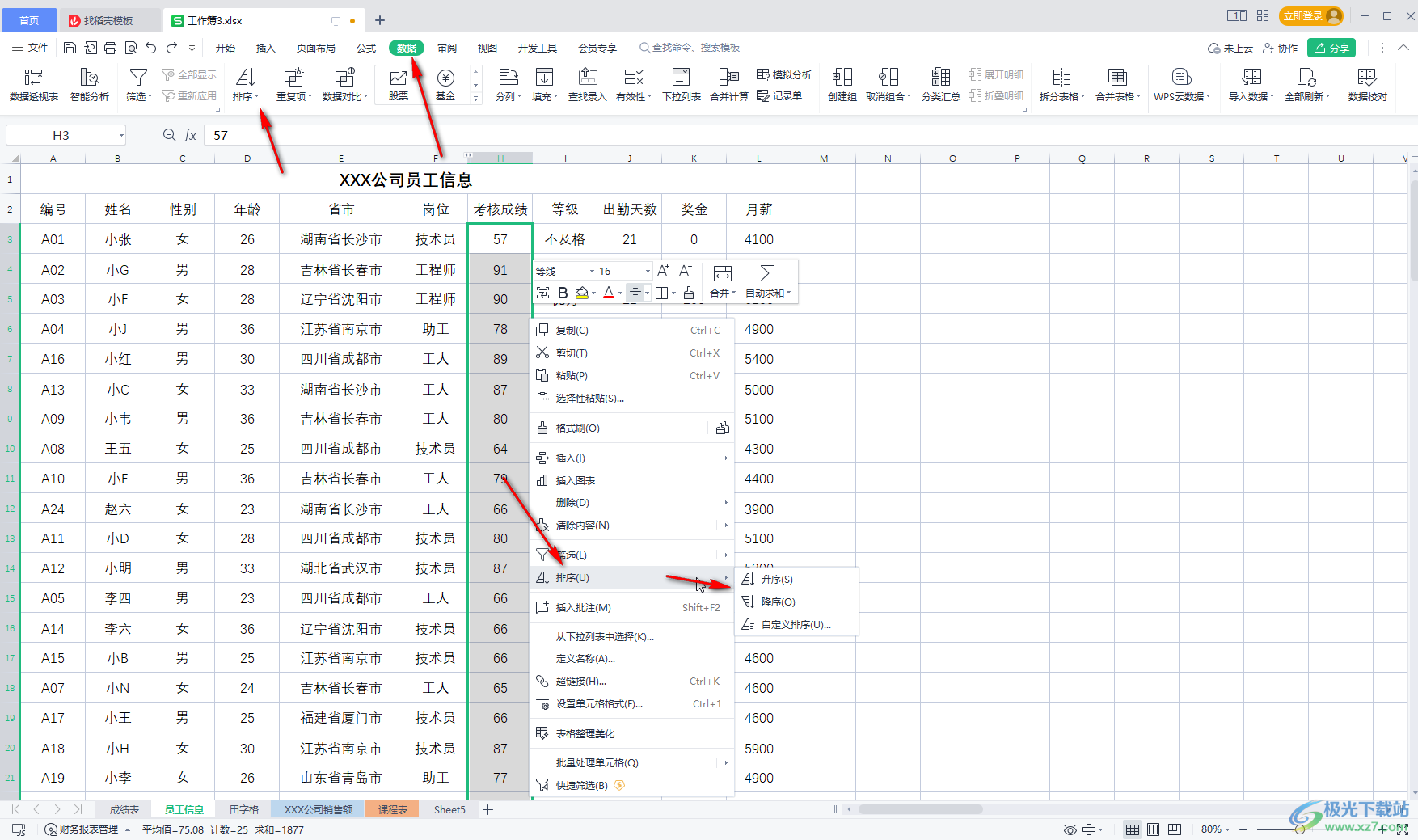Add a new sheet with the plus button
Viewport: 1418px width, 840px height.
(x=487, y=809)
